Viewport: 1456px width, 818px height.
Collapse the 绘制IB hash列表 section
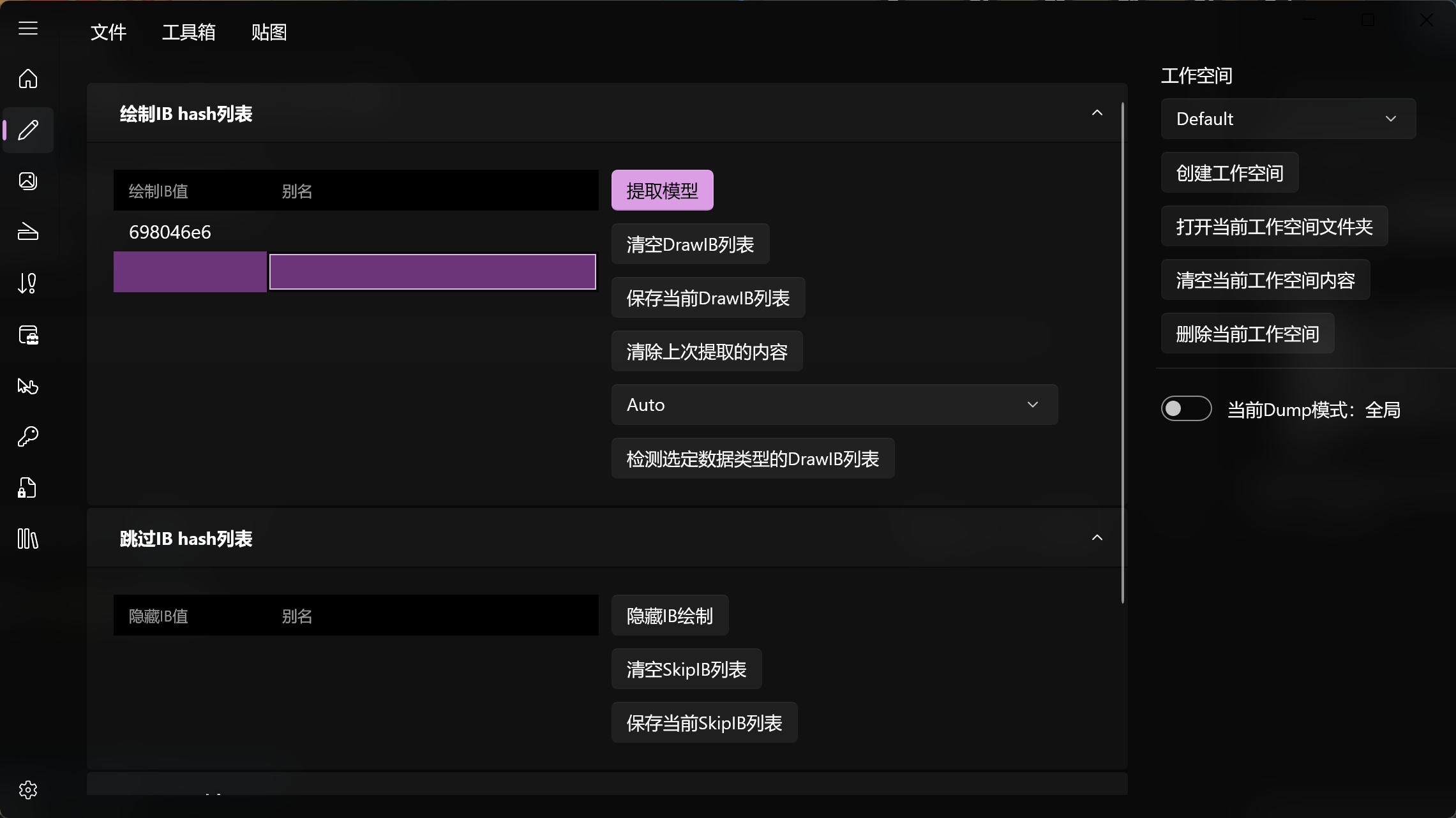(x=1097, y=114)
